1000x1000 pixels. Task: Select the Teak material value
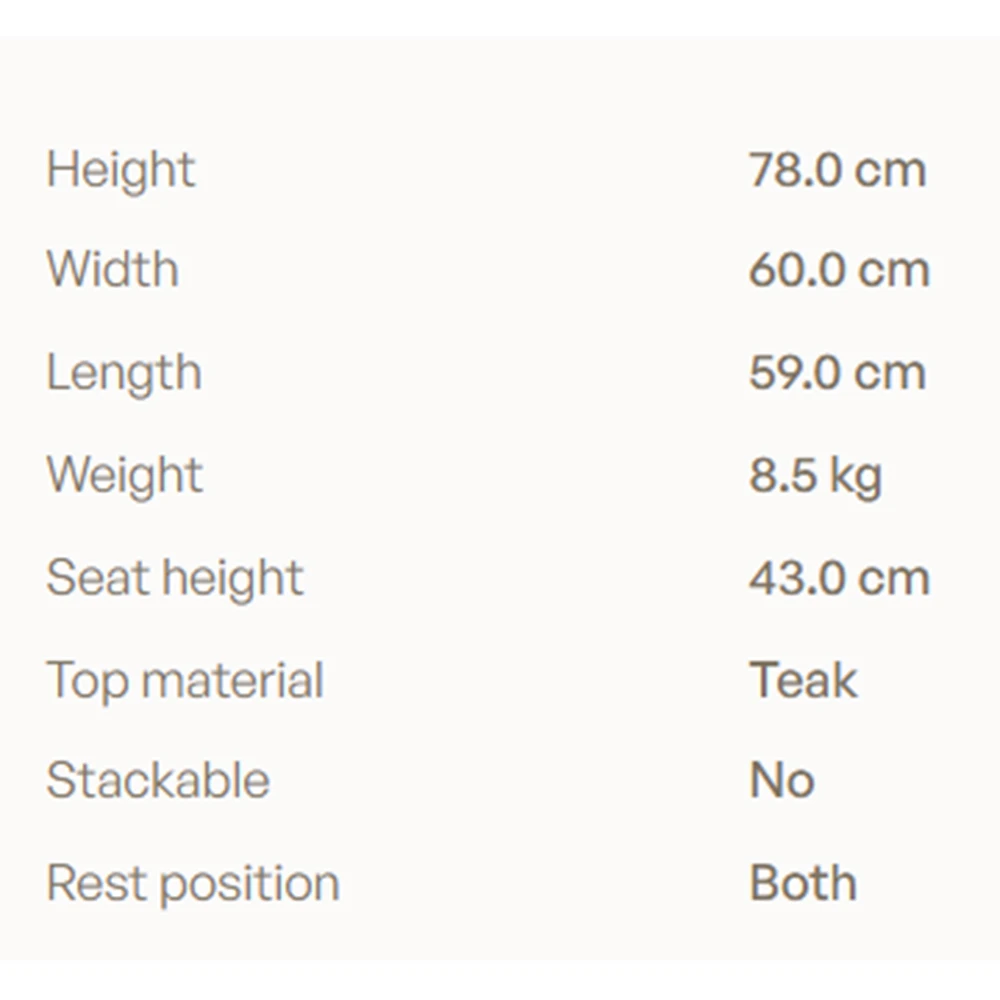coord(803,680)
